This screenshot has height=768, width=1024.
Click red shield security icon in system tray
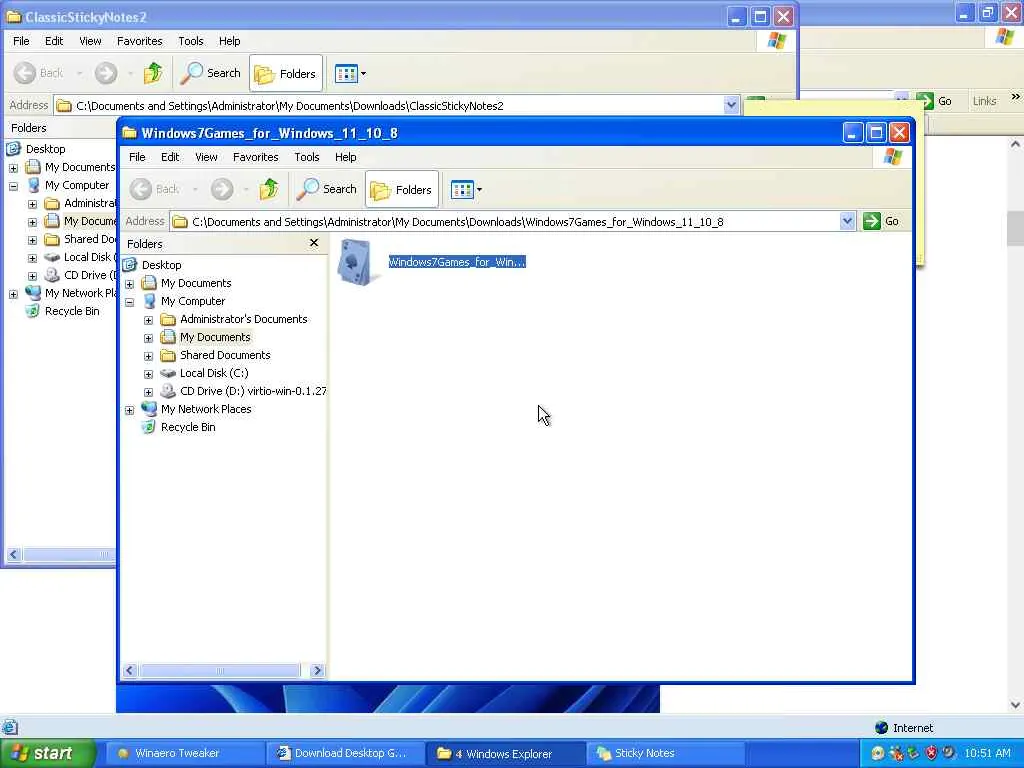(931, 753)
